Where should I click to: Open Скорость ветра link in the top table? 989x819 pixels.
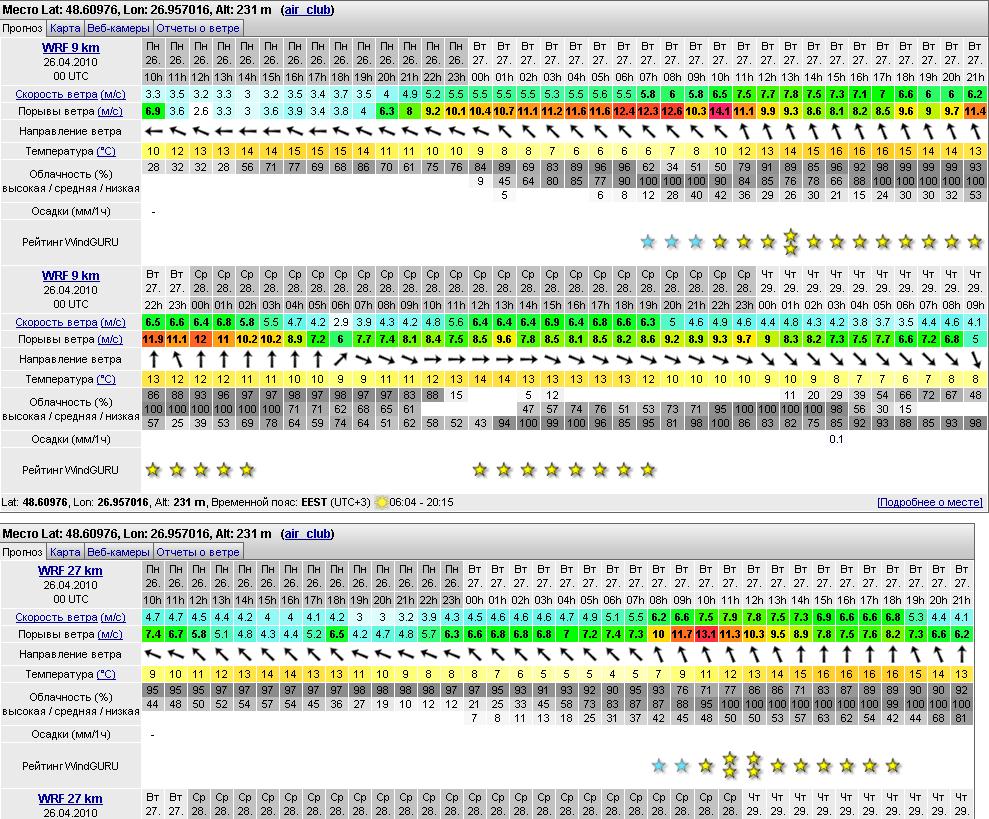(x=56, y=94)
